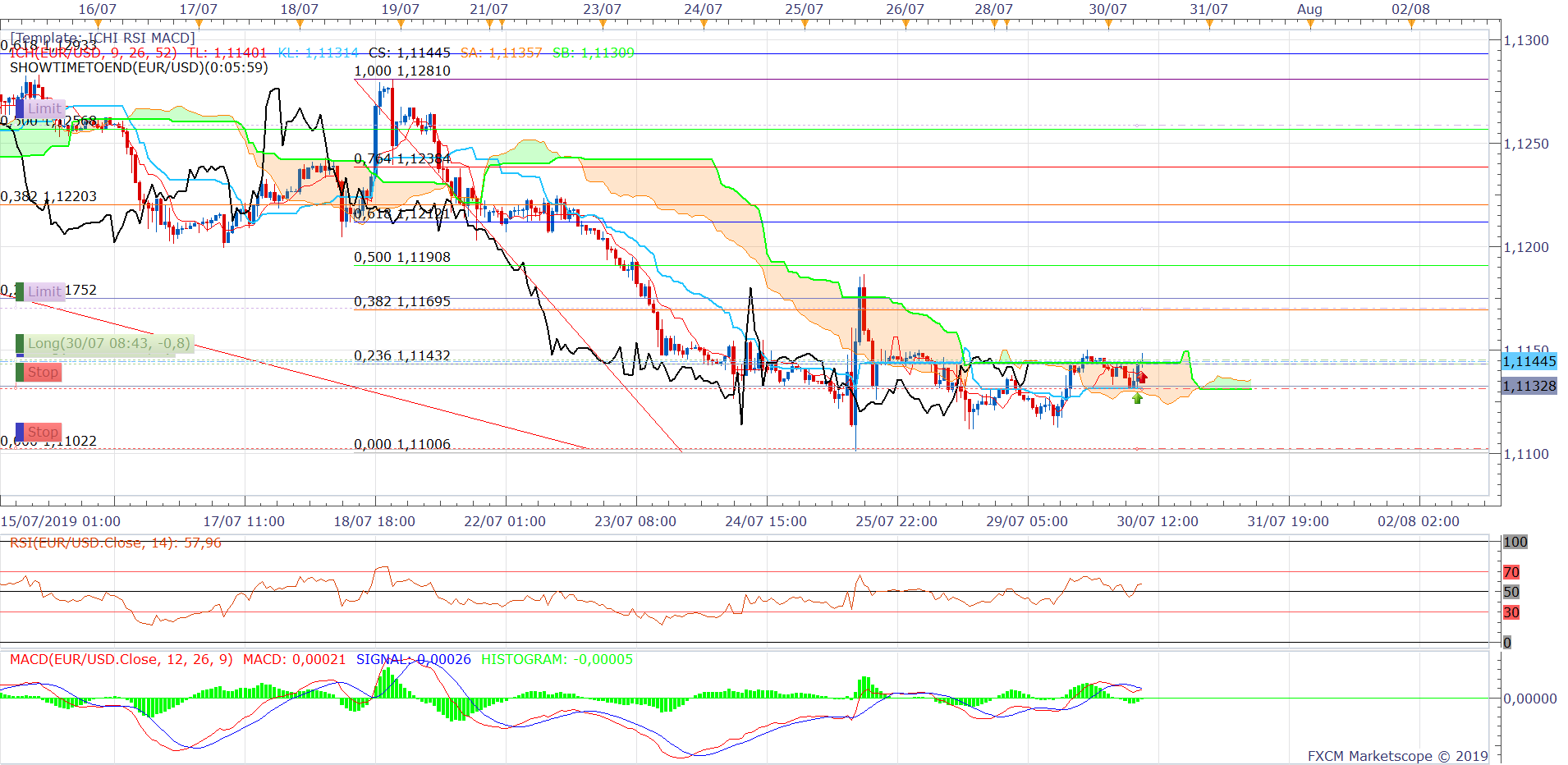The image size is (1568, 765).
Task: Click the SA: 1,11357 Senkou A value
Action: [x=502, y=53]
